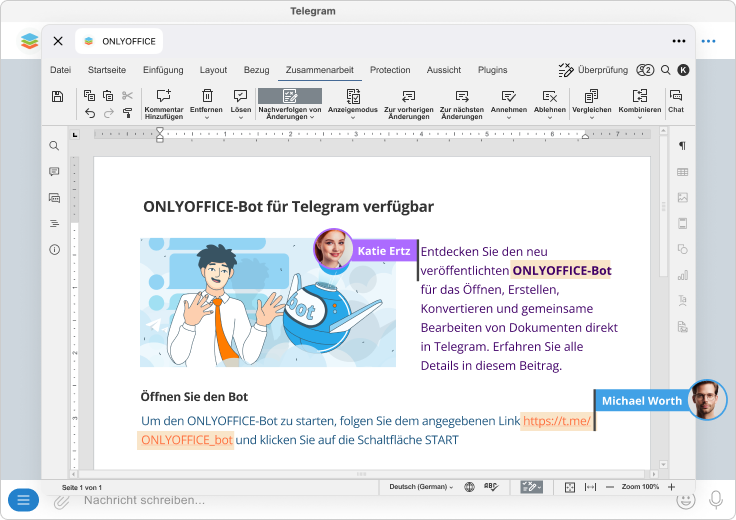Screen dimensions: 736x520
Task: Click the Copy icon in toolbar
Action: (89, 95)
